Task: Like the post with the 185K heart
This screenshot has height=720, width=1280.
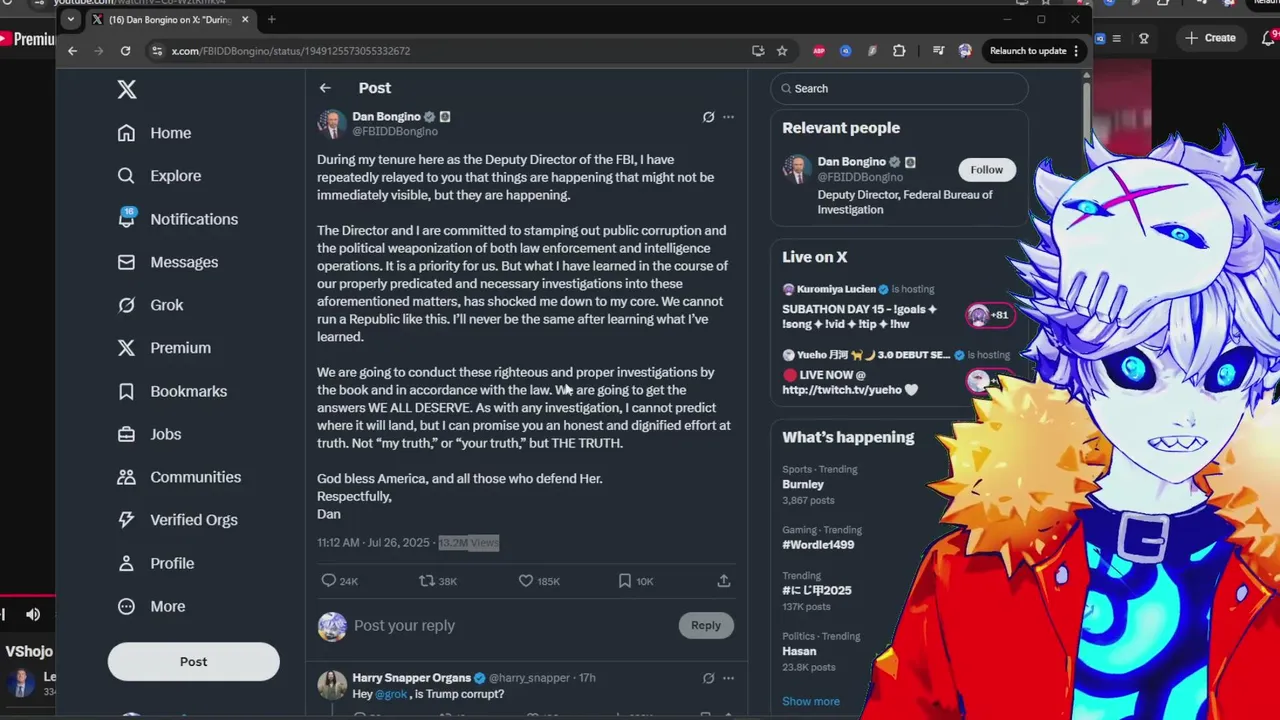Action: tap(525, 581)
